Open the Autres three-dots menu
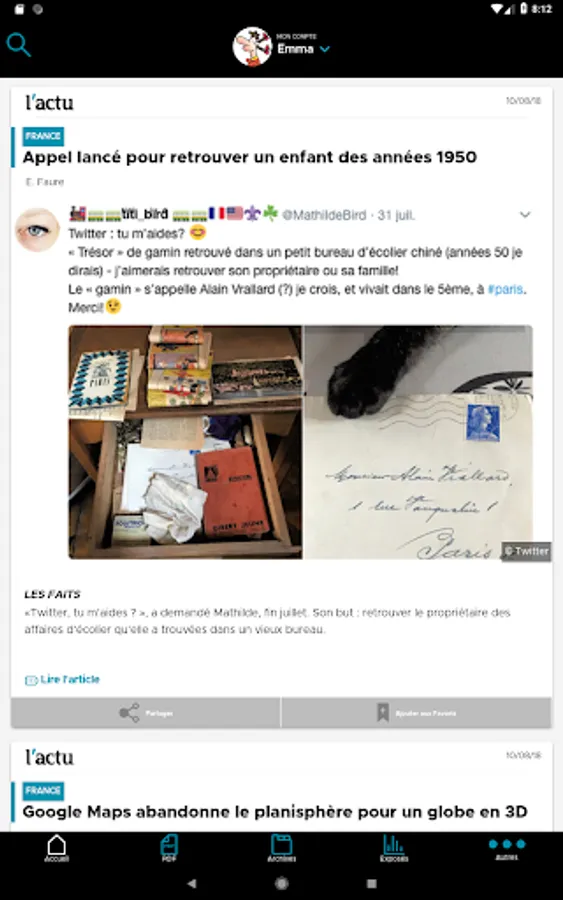563x900 pixels. click(x=507, y=848)
